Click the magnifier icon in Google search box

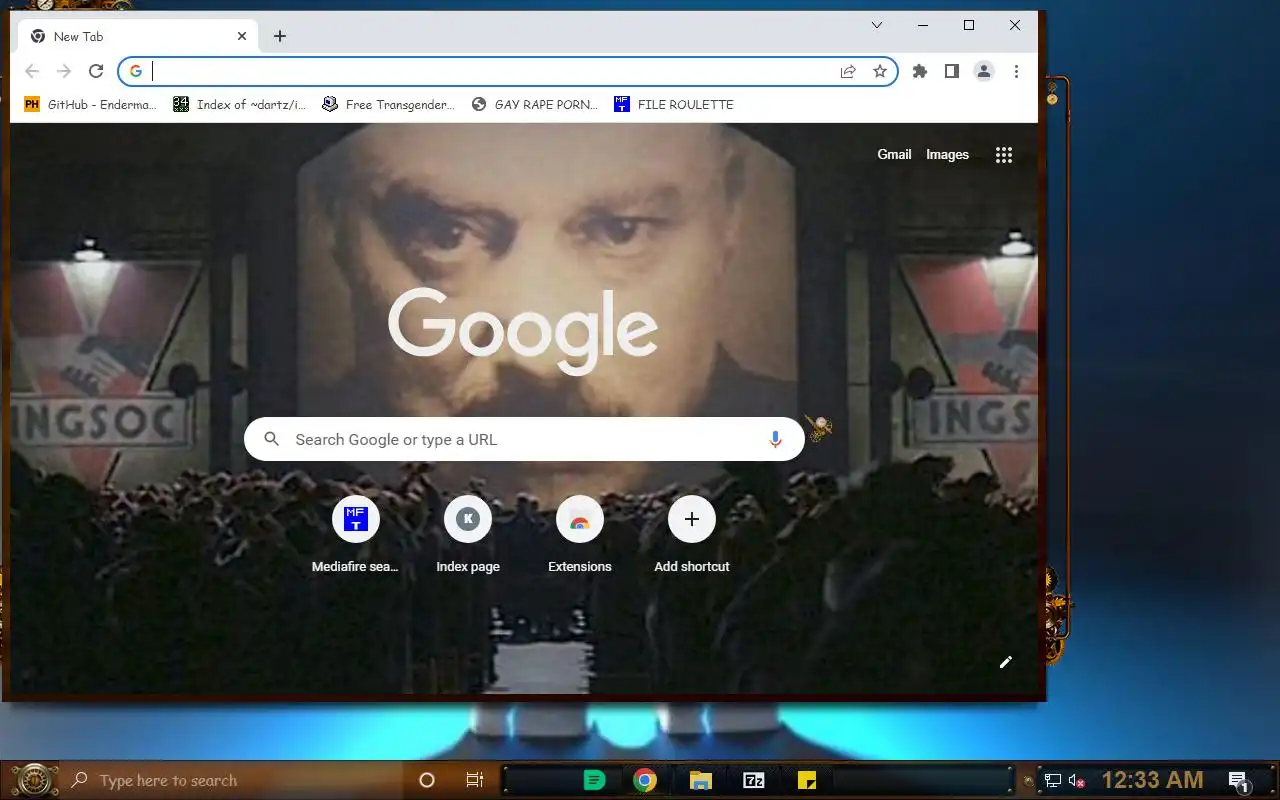click(x=271, y=439)
